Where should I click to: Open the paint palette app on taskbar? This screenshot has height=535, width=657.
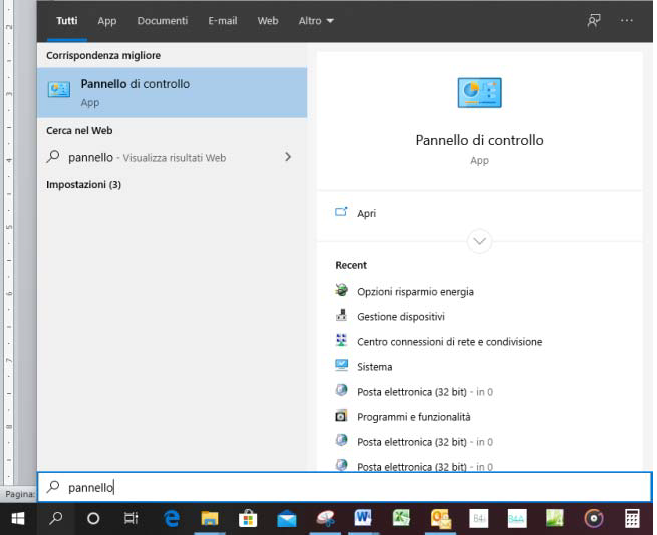pyautogui.click(x=325, y=519)
